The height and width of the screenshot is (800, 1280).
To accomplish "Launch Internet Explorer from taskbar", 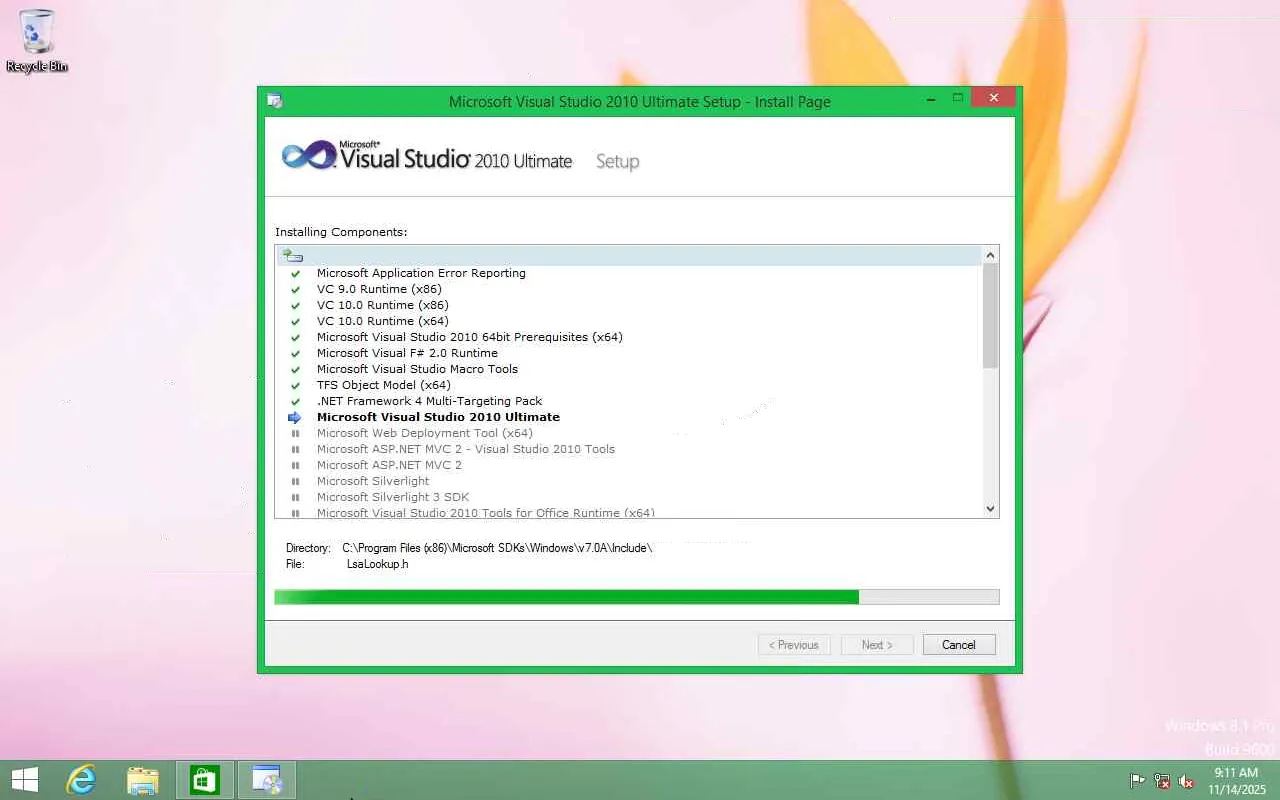I will coord(80,780).
